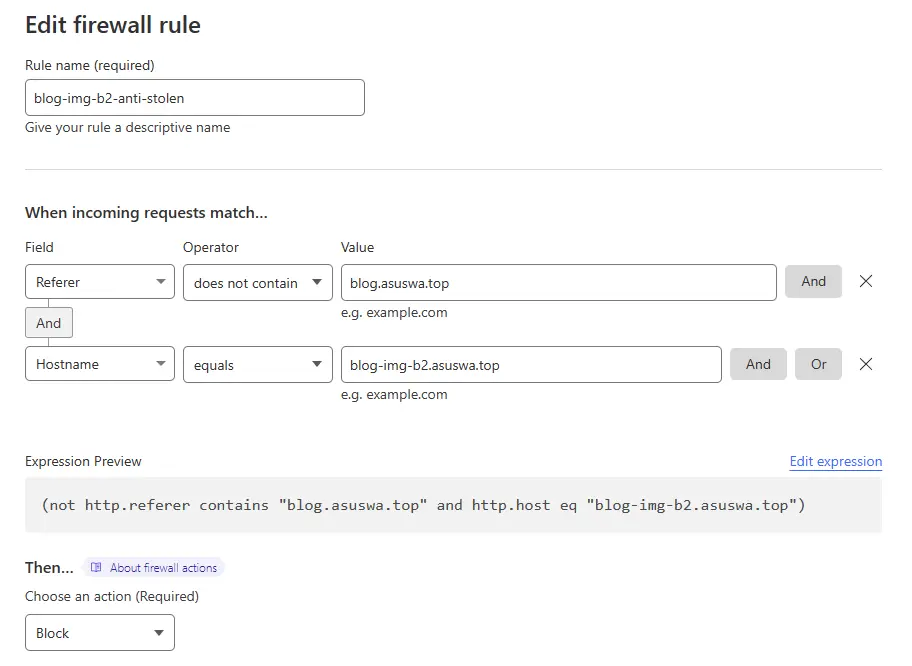Click the 'Choose an action (Required)' label
Viewport: 912px width, 666px height.
112,597
